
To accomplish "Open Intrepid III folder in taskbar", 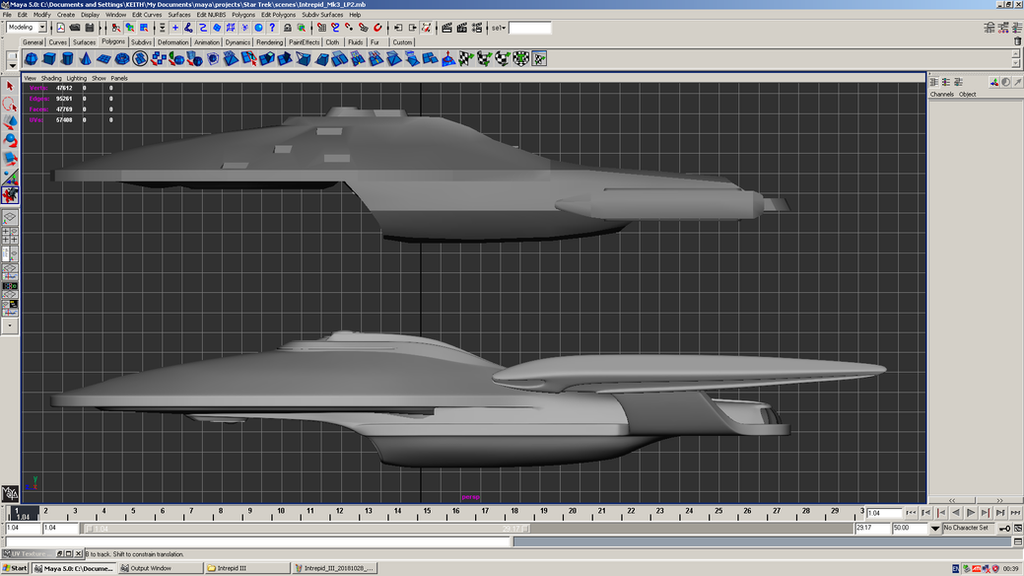I will (x=247, y=568).
